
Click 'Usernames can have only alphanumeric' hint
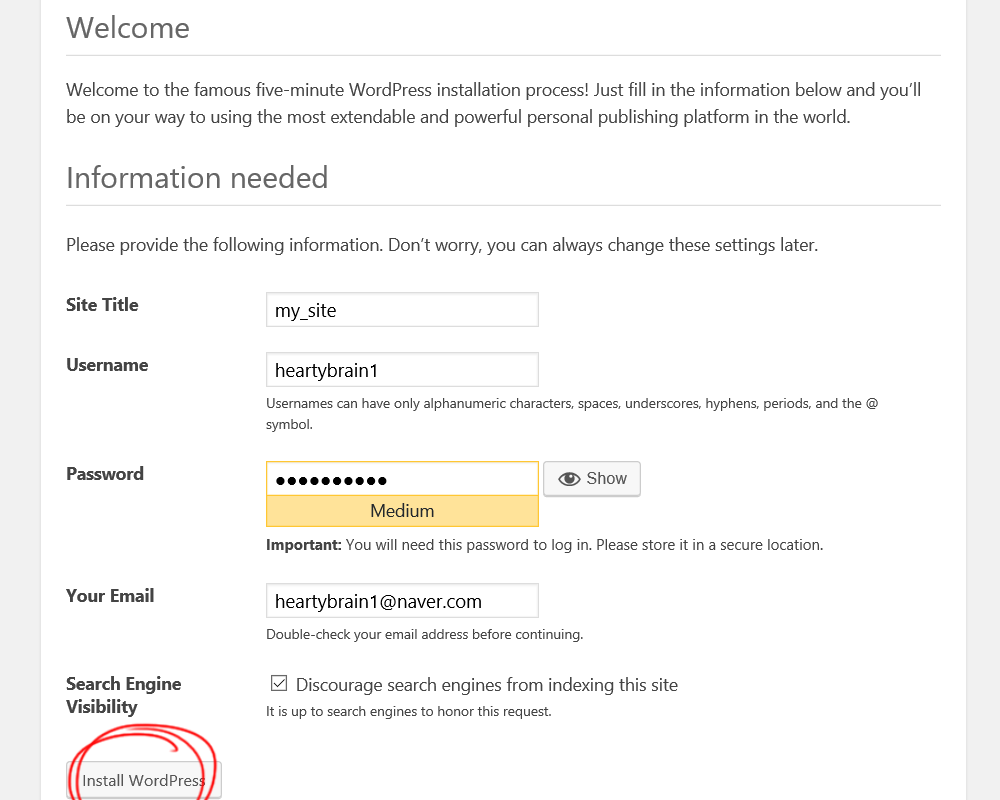[572, 413]
